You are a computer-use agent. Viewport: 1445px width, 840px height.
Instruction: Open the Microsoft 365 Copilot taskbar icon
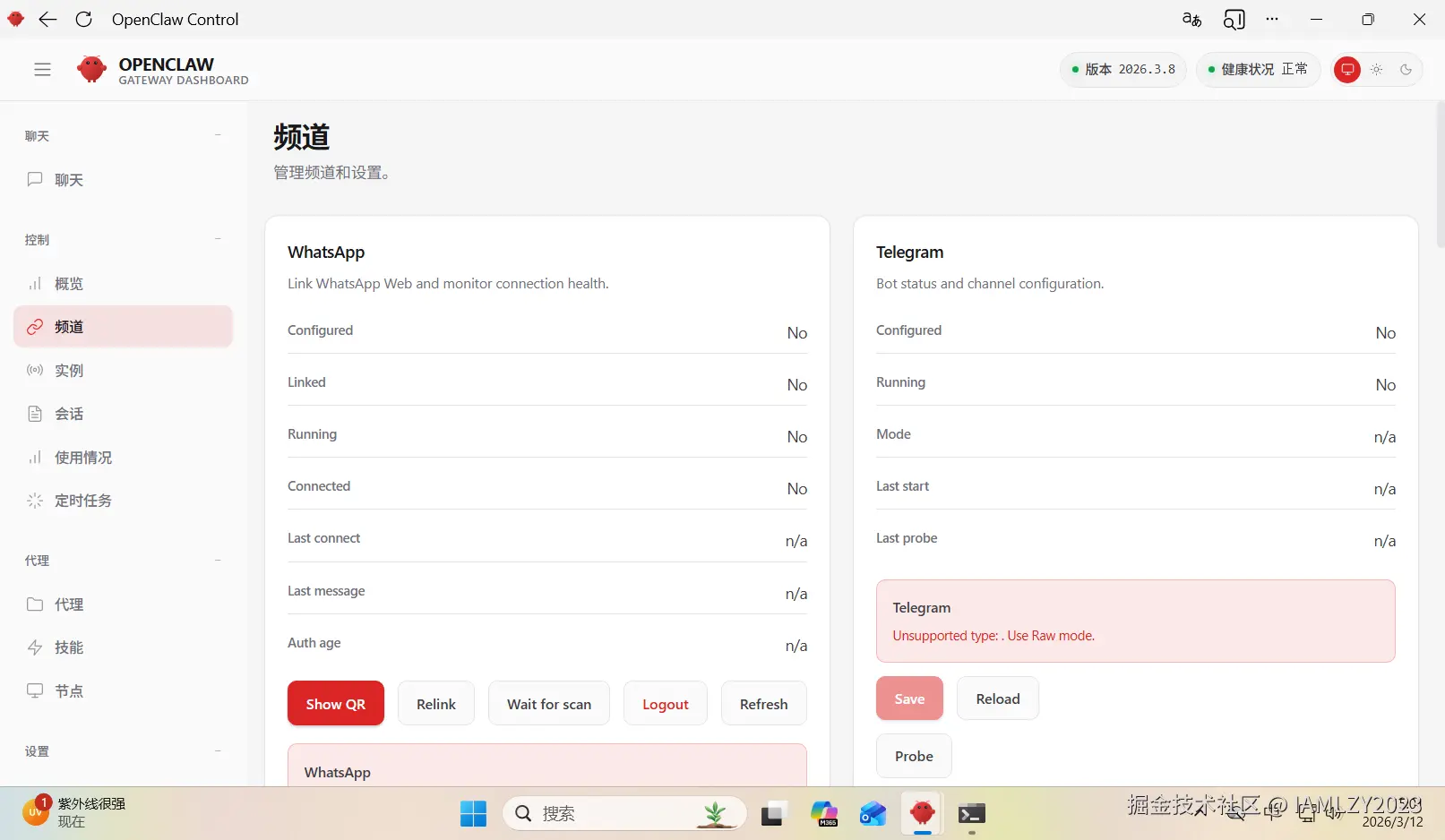point(823,813)
